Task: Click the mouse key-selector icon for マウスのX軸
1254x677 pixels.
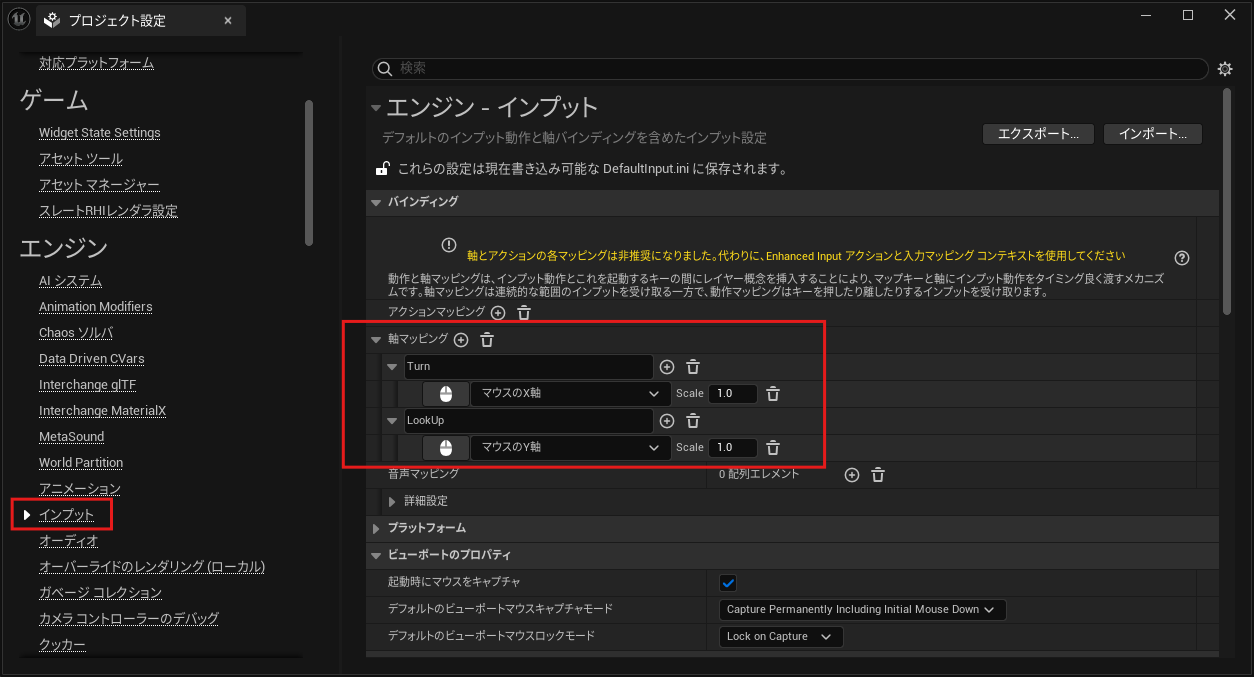Action: click(x=445, y=394)
